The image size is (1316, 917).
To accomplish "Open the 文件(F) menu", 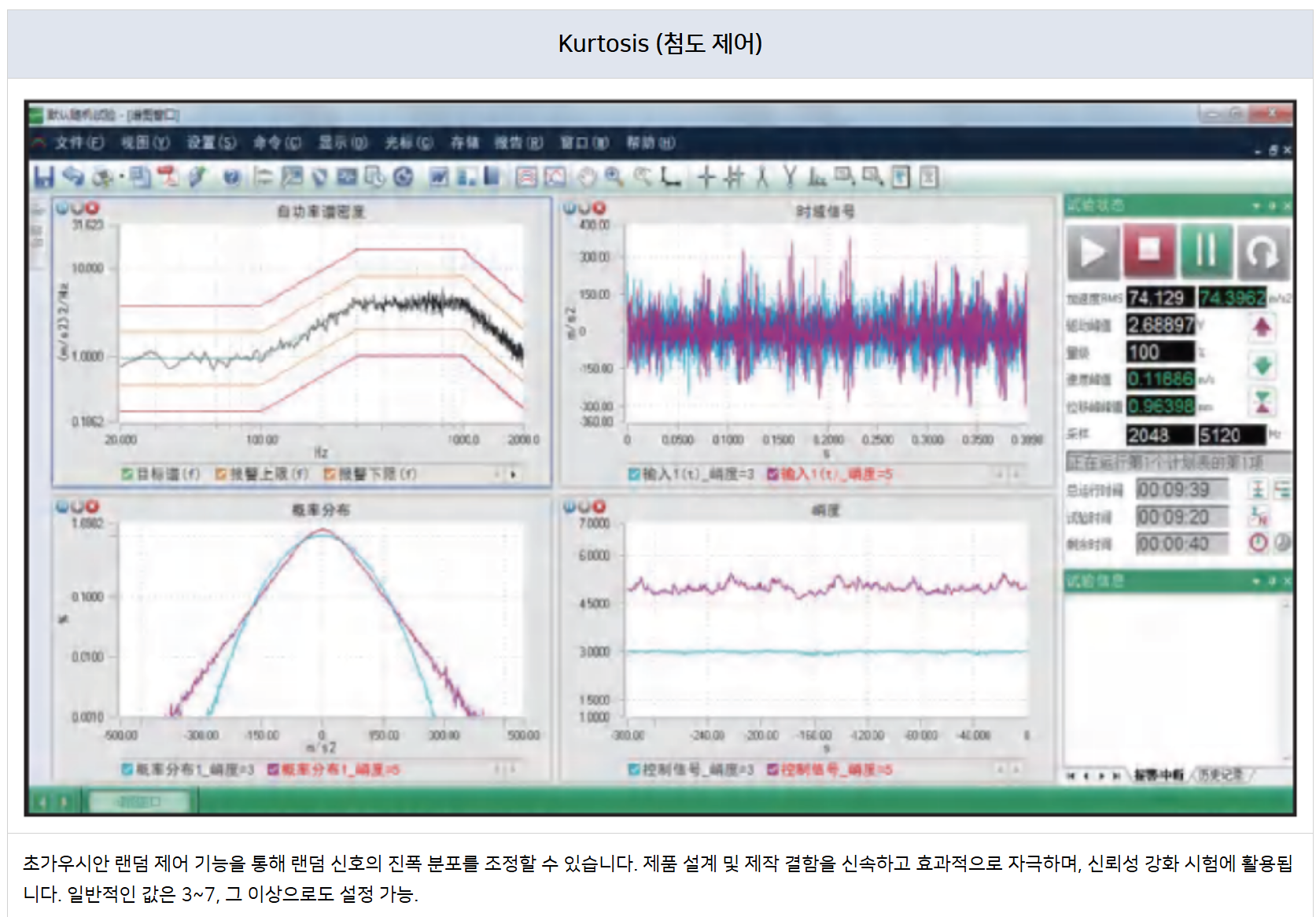I will click(x=79, y=142).
